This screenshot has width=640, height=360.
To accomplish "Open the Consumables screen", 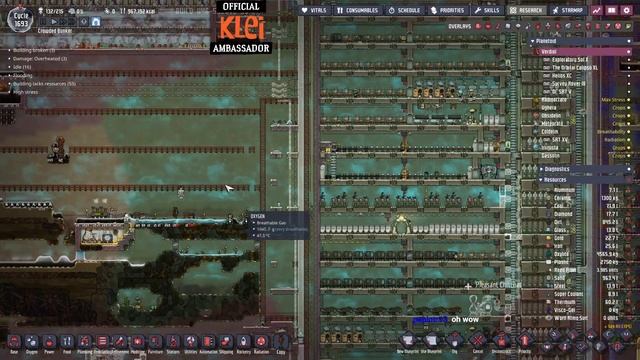I will [358, 10].
